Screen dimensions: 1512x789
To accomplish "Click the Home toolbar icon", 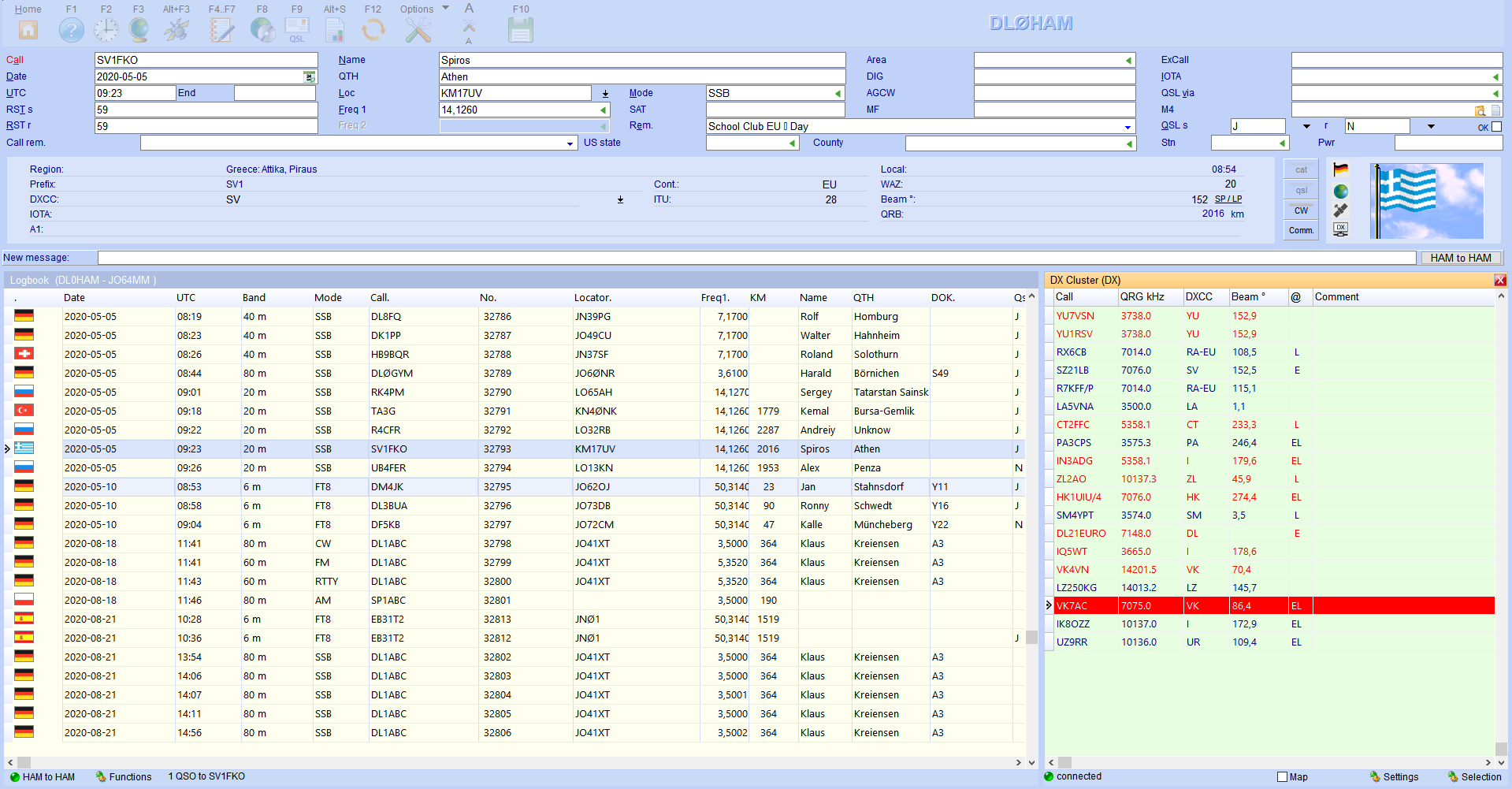I will coord(28,30).
